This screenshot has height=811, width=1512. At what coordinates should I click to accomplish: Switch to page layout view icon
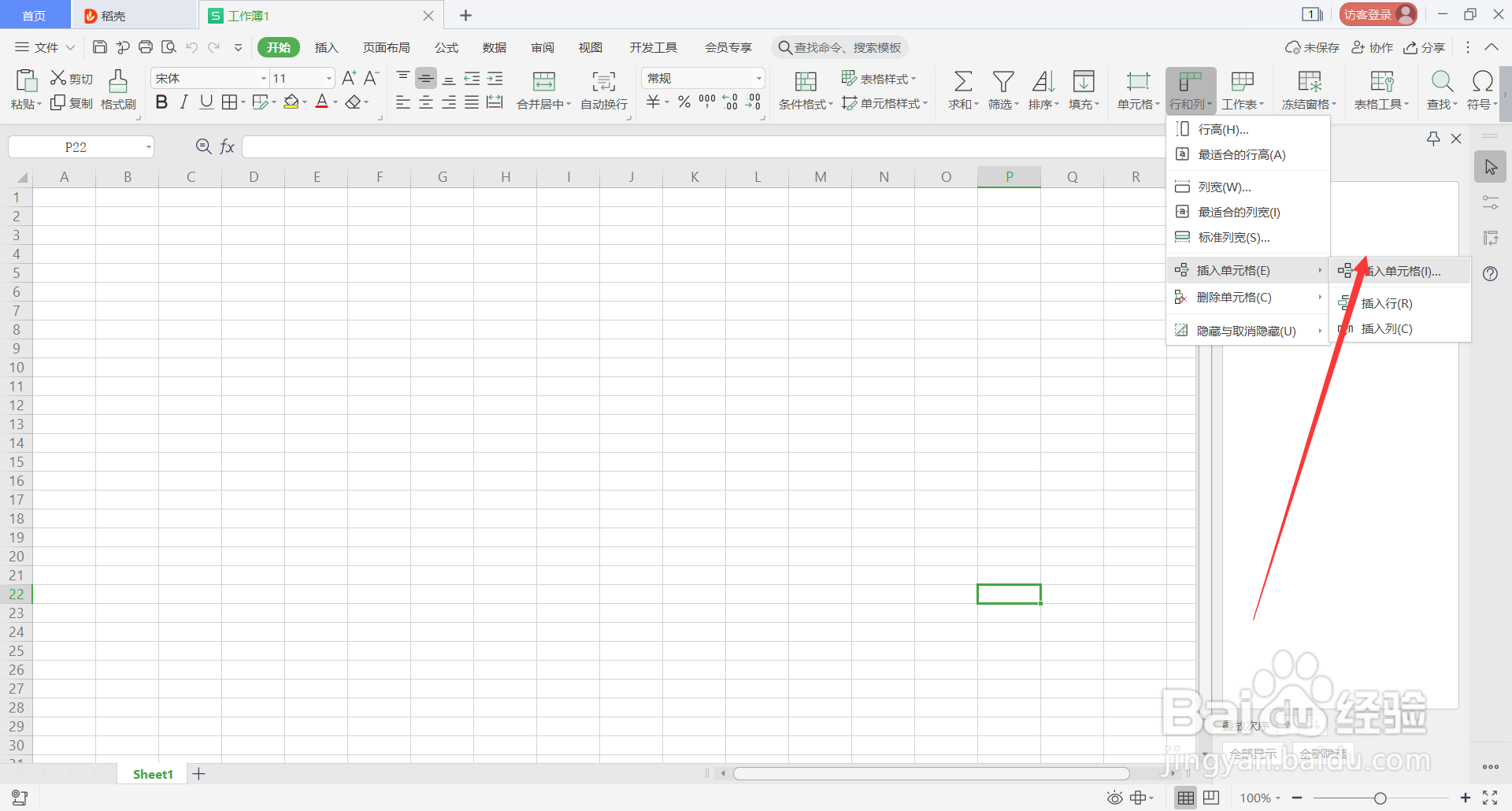pos(1211,798)
